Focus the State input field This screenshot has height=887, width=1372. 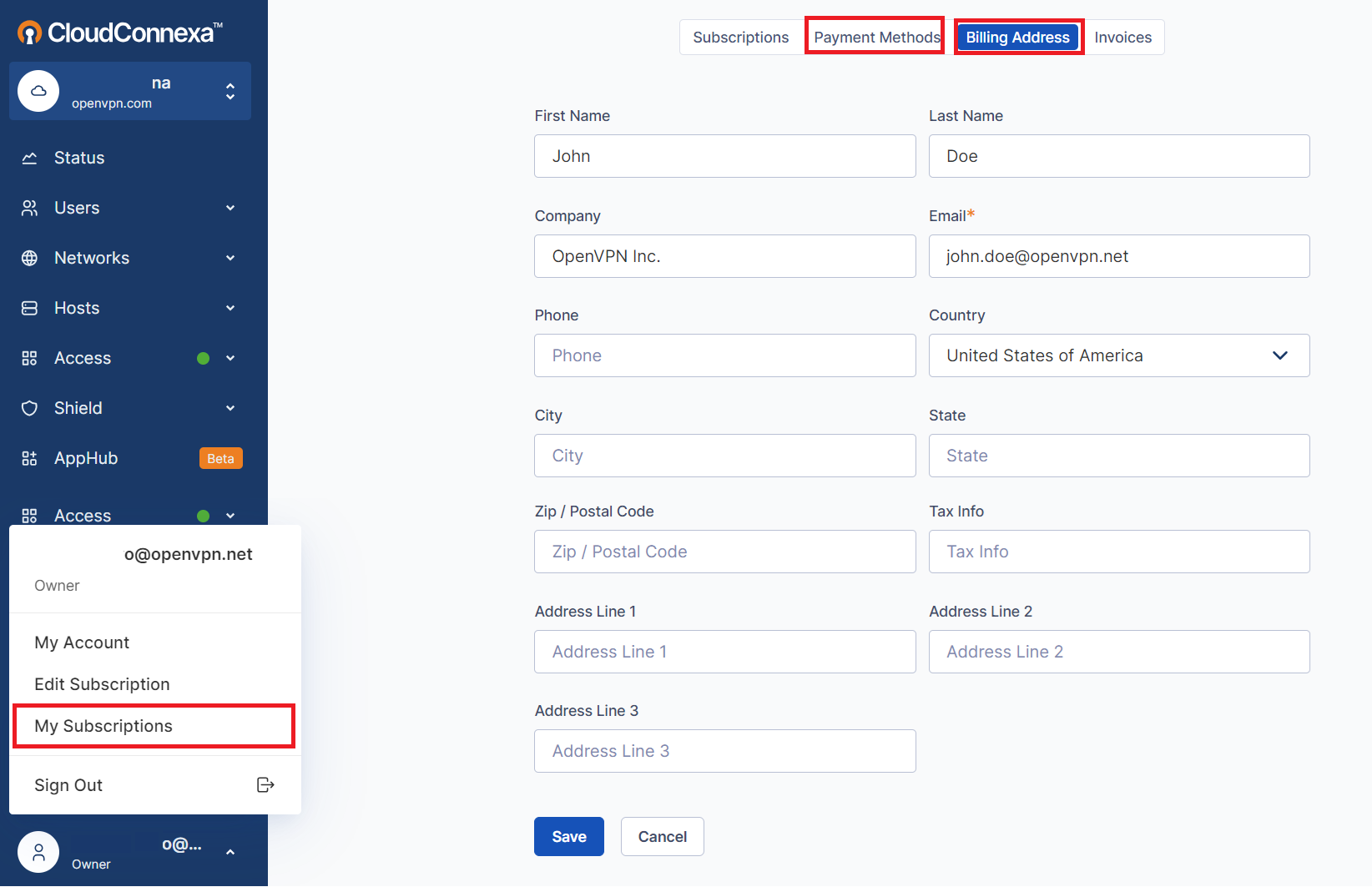[1119, 456]
